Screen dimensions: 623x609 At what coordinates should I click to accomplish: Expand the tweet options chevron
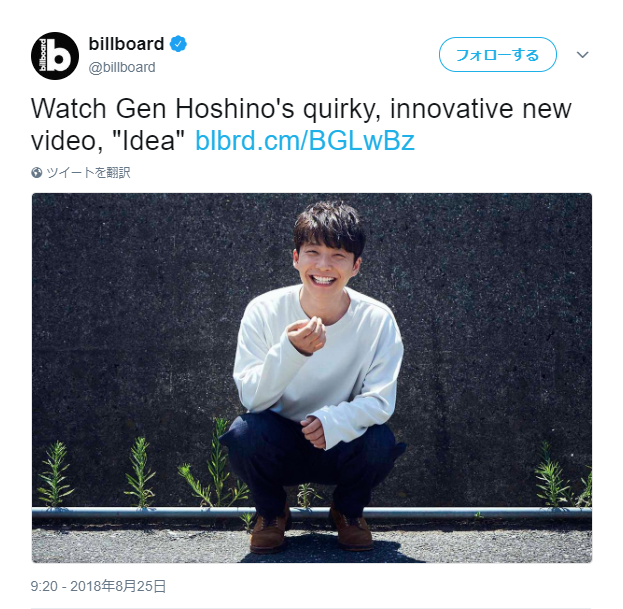coord(582,54)
